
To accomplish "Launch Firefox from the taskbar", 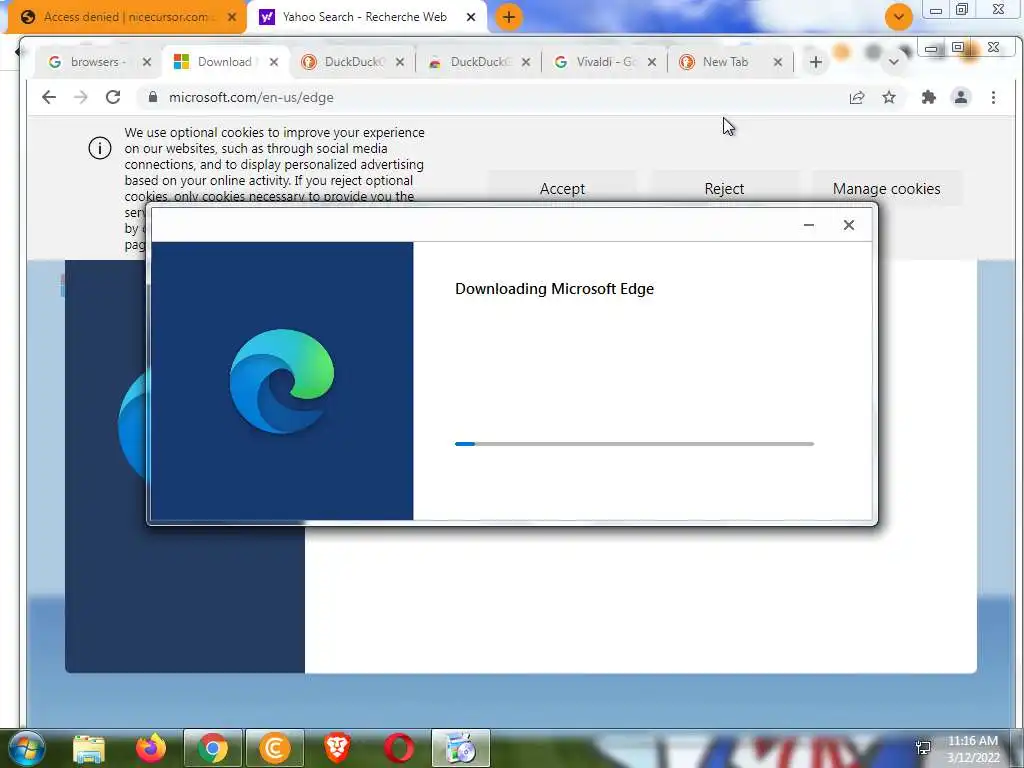I will click(151, 748).
